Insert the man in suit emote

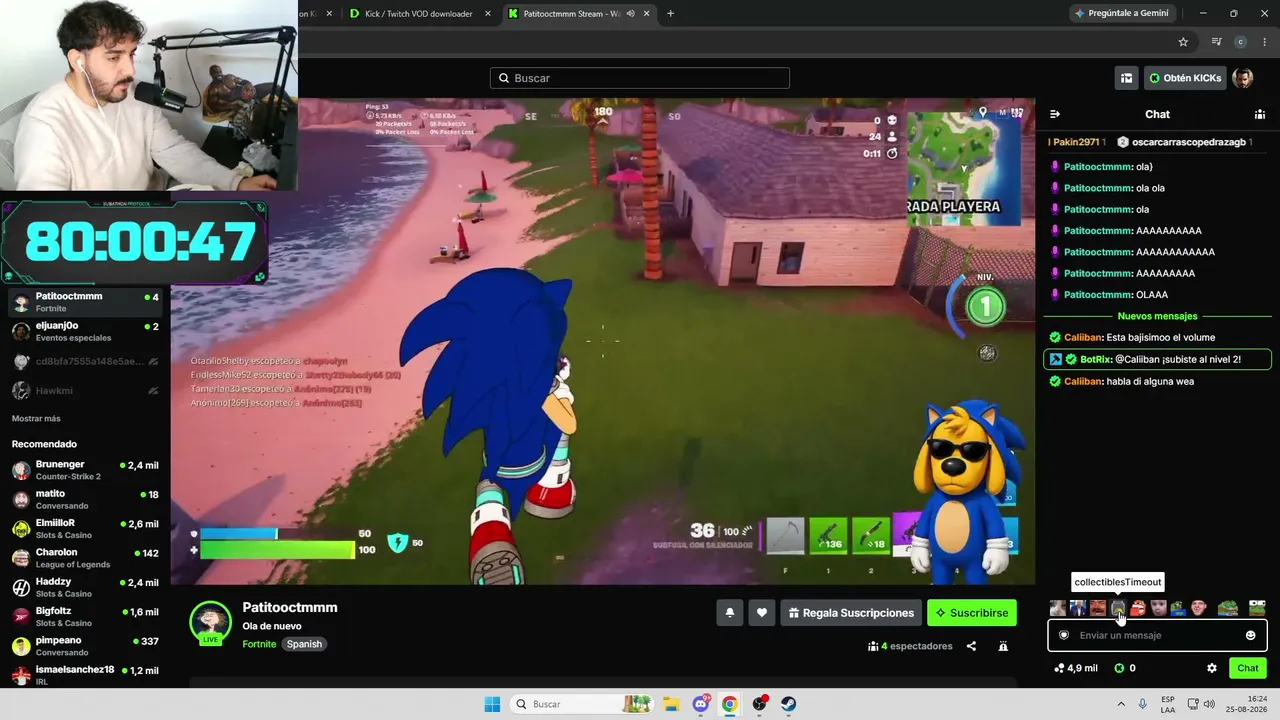coord(1078,608)
